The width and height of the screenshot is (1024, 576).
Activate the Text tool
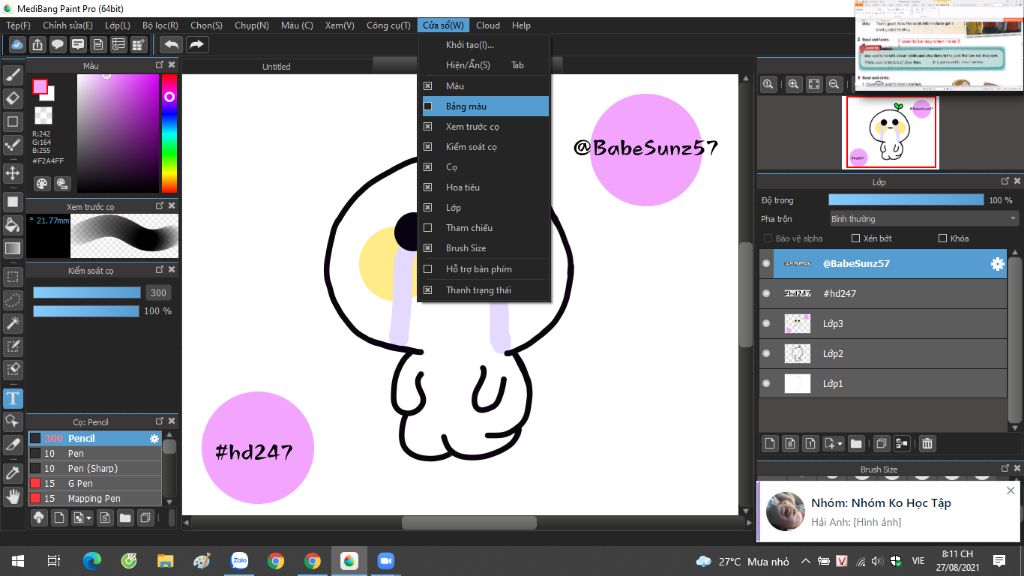pyautogui.click(x=12, y=398)
